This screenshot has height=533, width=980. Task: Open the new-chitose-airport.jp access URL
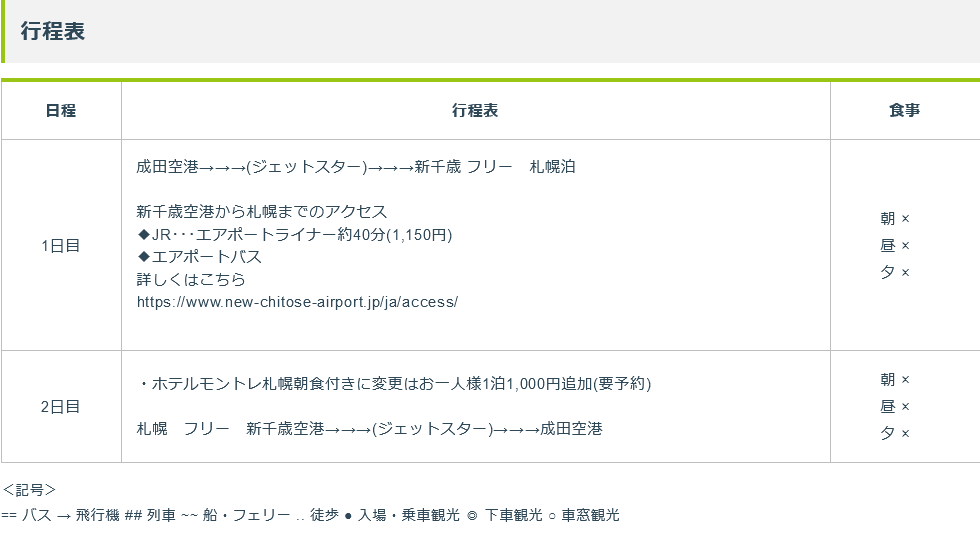coord(298,302)
